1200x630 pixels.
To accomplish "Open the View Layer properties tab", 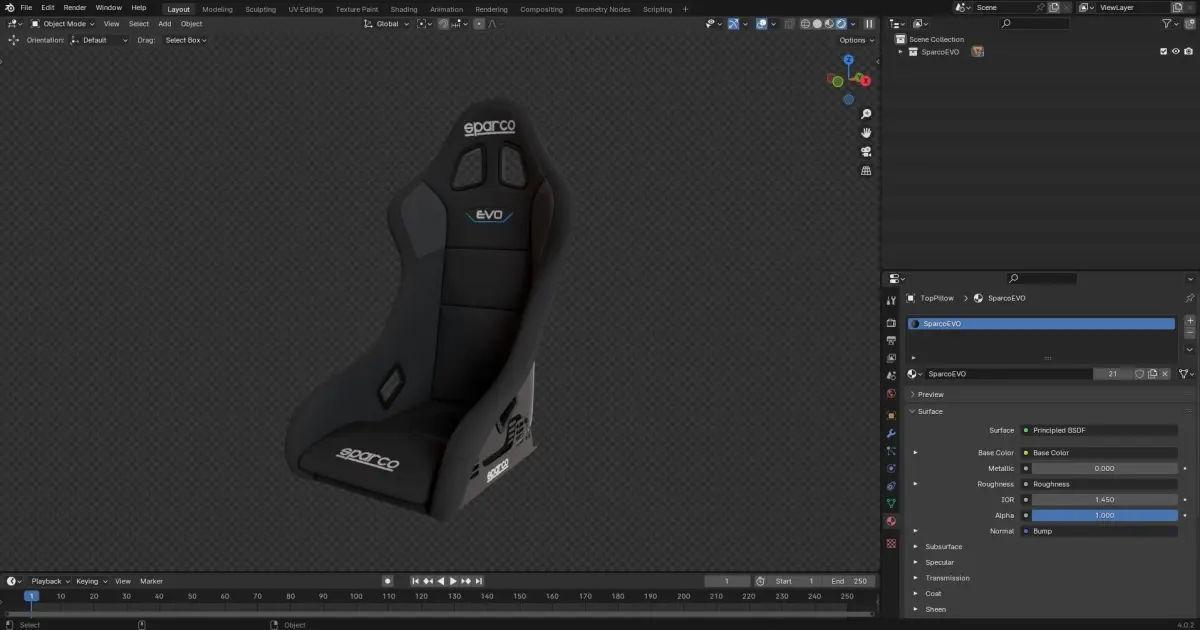I will (x=891, y=358).
